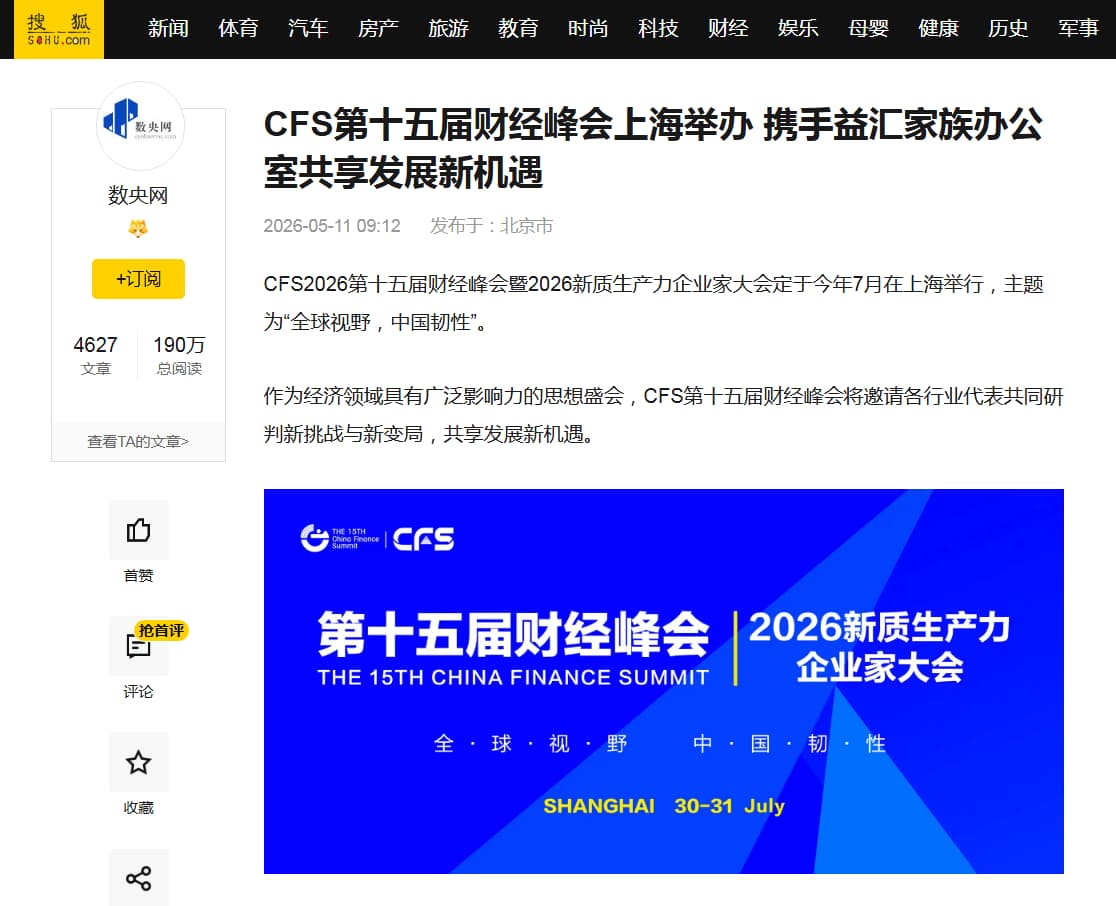Click the 评论 label text
Viewport: 1116px width, 906px height.
138,691
